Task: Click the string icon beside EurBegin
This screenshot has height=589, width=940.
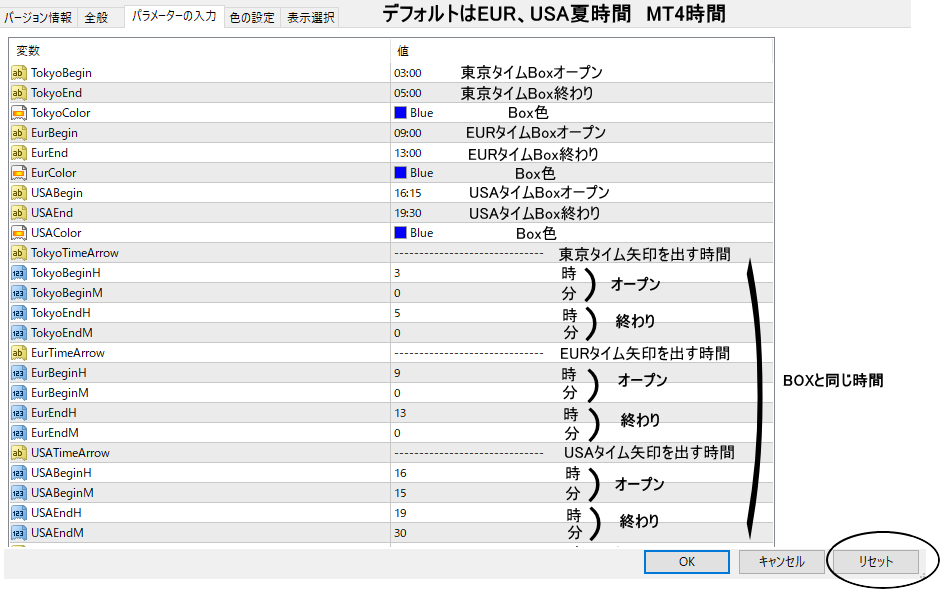Action: pos(18,133)
